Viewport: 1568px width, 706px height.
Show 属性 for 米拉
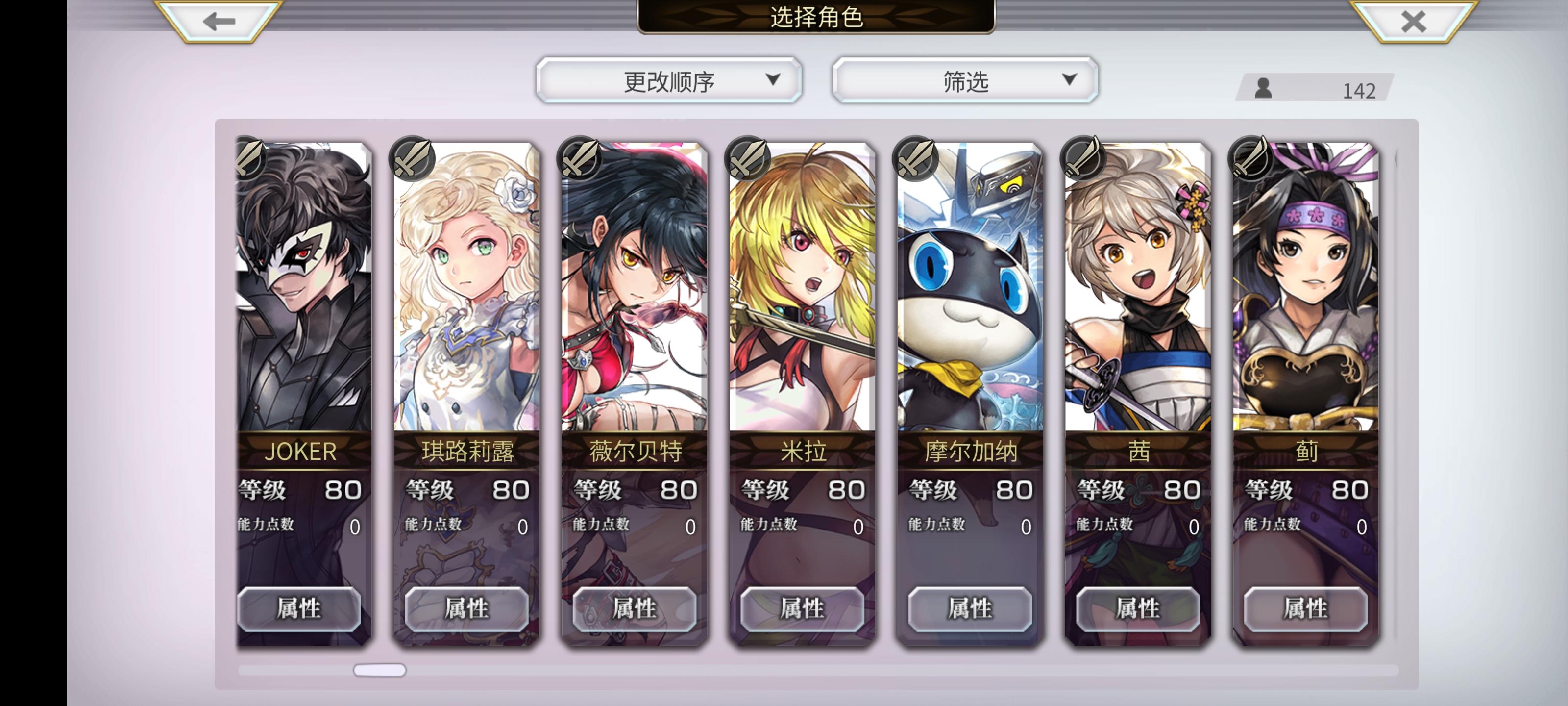coord(802,608)
